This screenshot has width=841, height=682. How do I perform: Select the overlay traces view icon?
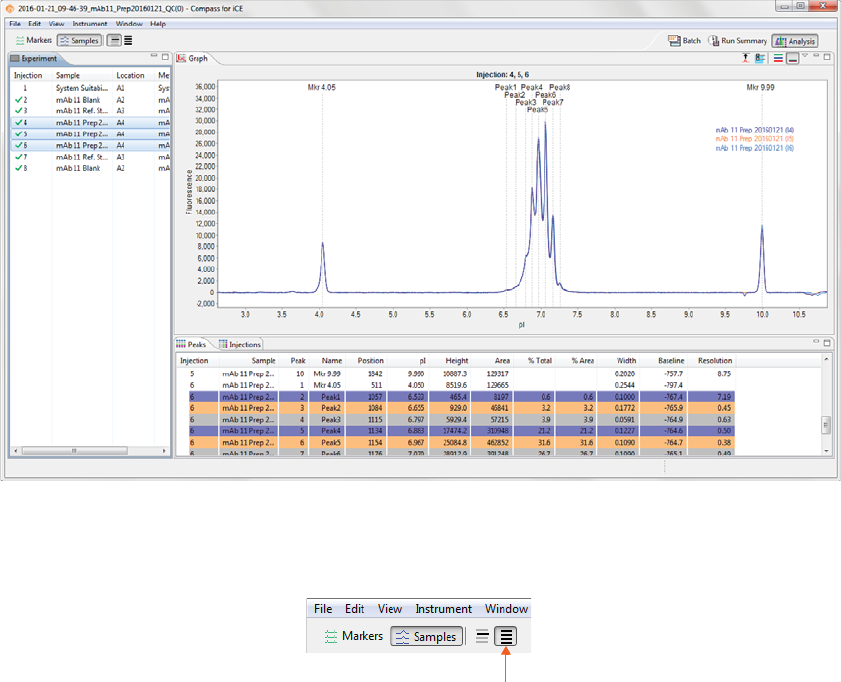pyautogui.click(x=792, y=59)
